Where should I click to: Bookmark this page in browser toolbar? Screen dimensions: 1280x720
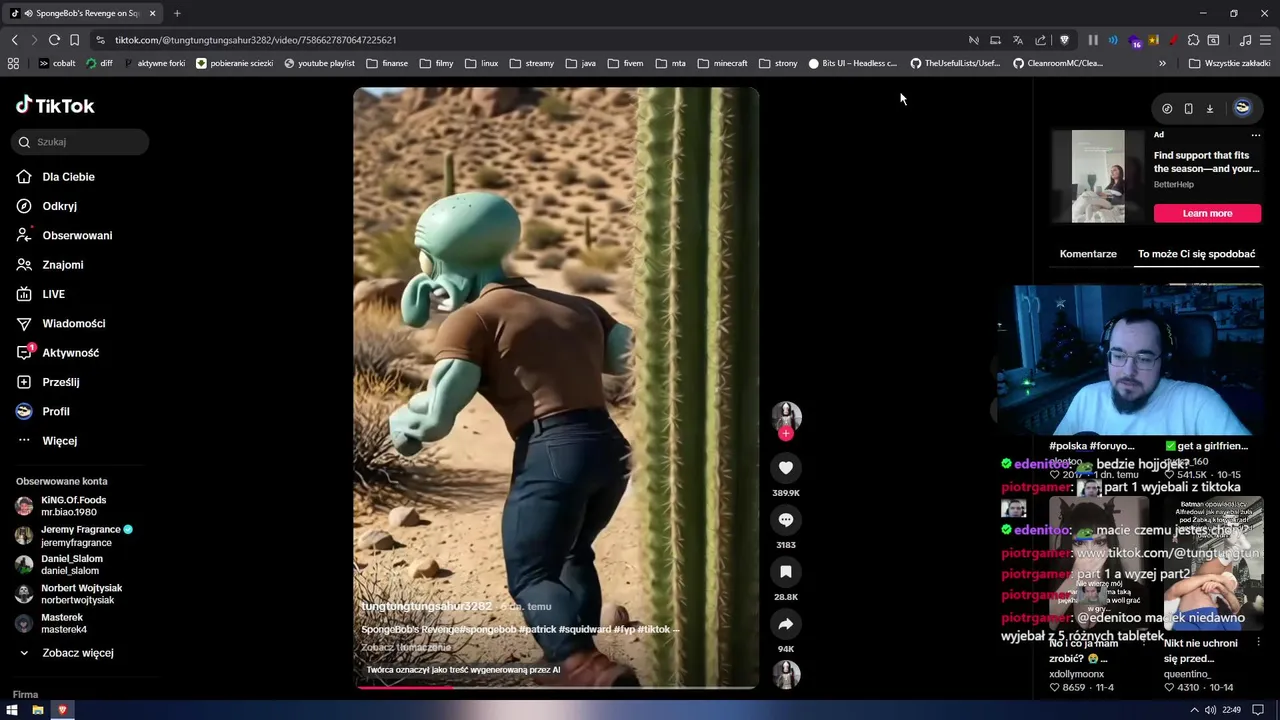(x=74, y=40)
